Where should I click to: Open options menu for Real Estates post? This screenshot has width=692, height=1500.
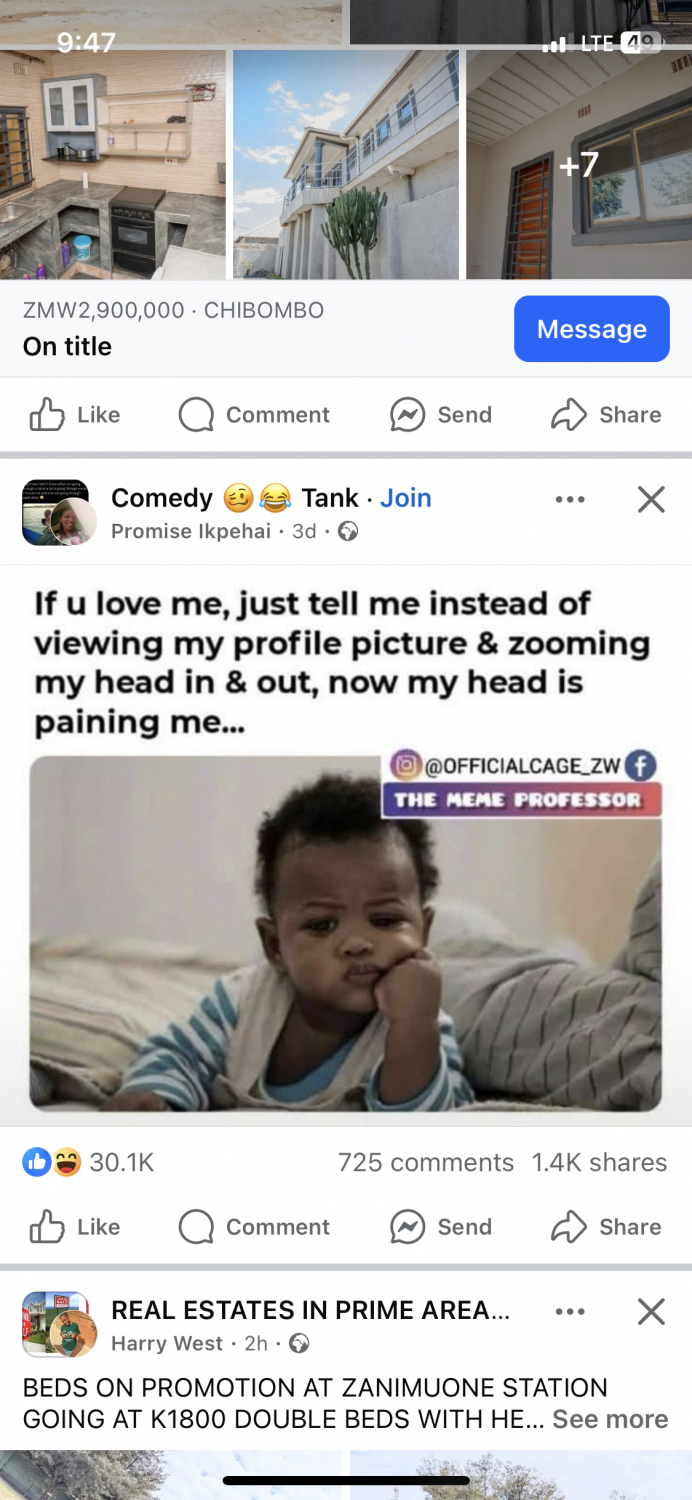pyautogui.click(x=570, y=1311)
